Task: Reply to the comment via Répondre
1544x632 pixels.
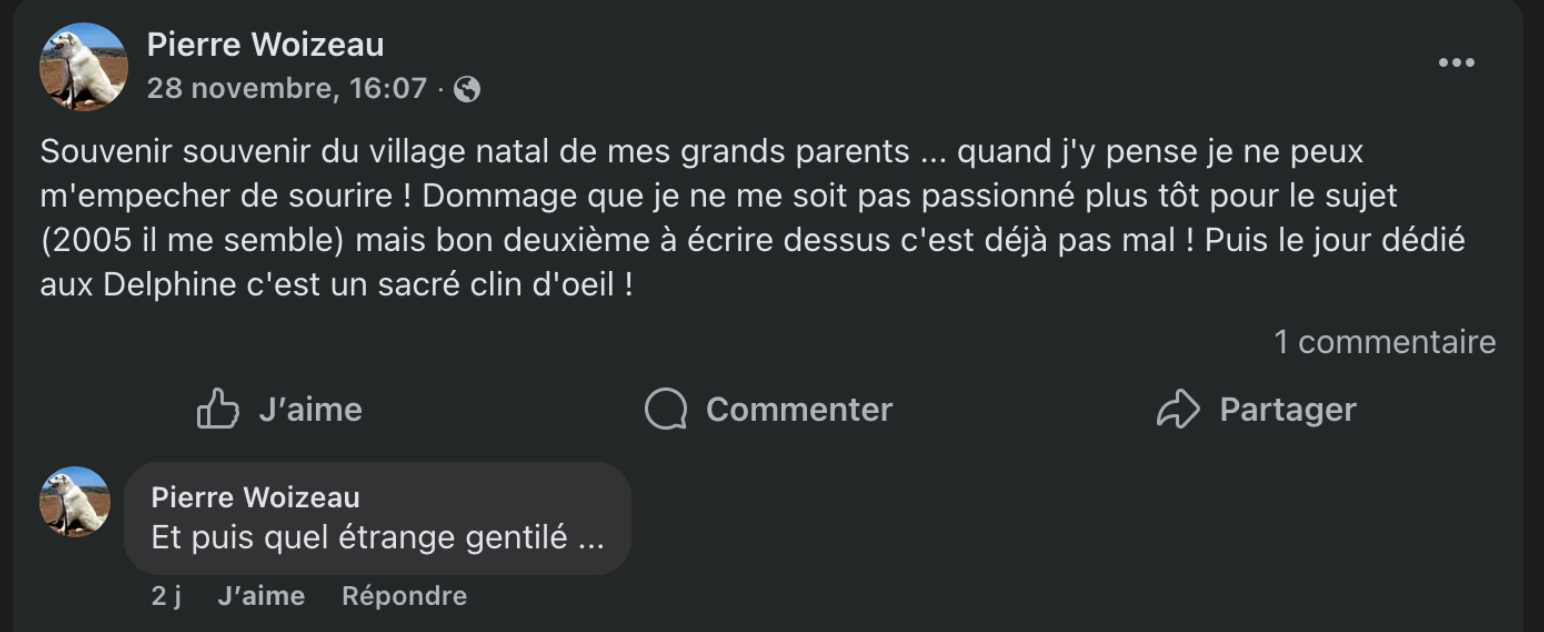Action: [x=404, y=596]
